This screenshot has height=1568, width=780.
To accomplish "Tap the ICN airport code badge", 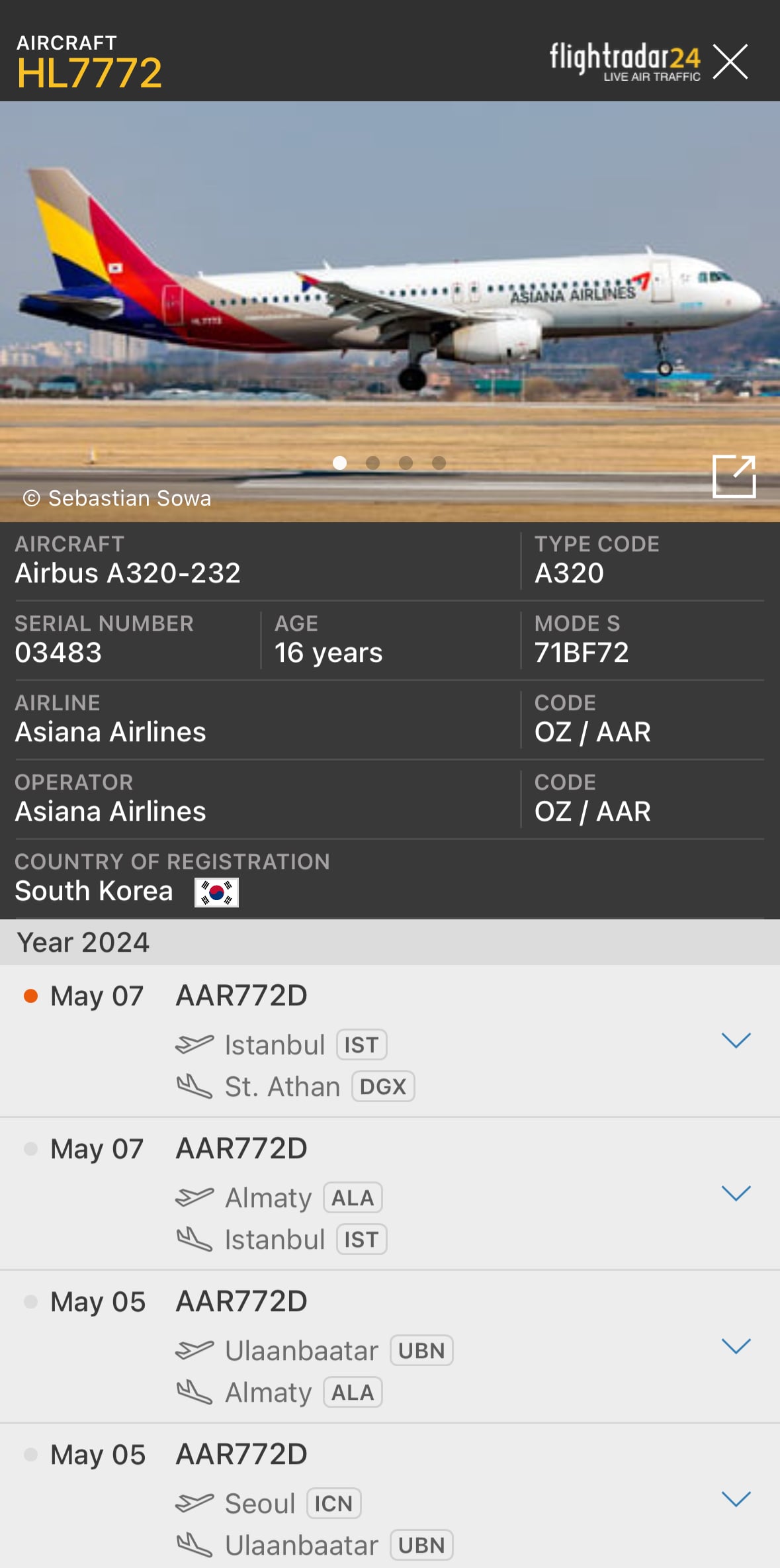I will click(x=333, y=1503).
